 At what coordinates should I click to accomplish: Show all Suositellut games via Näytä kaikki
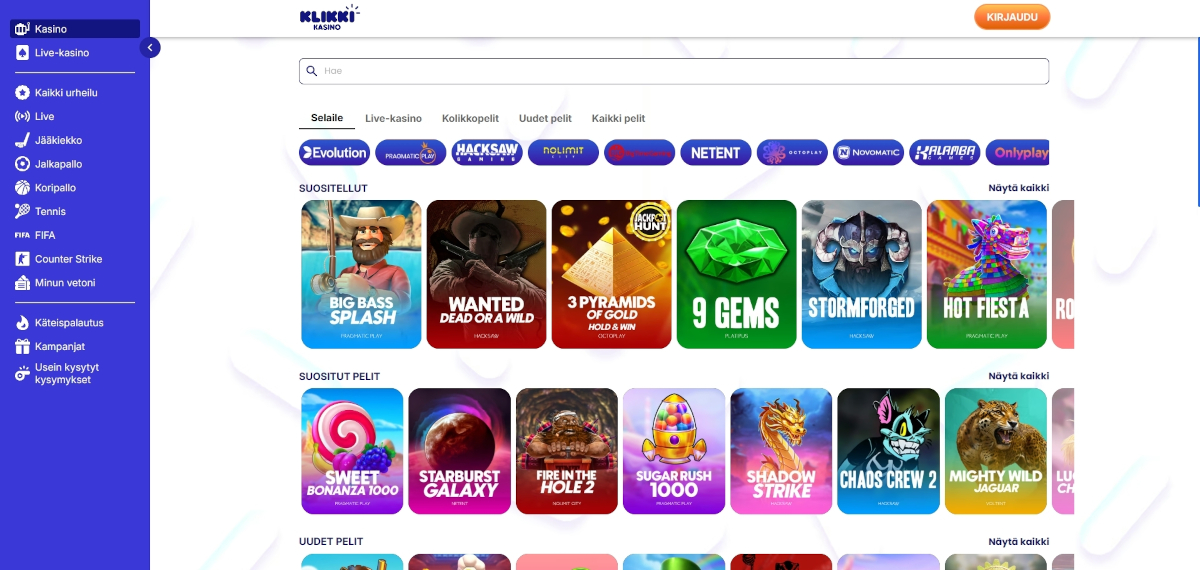click(x=1019, y=188)
